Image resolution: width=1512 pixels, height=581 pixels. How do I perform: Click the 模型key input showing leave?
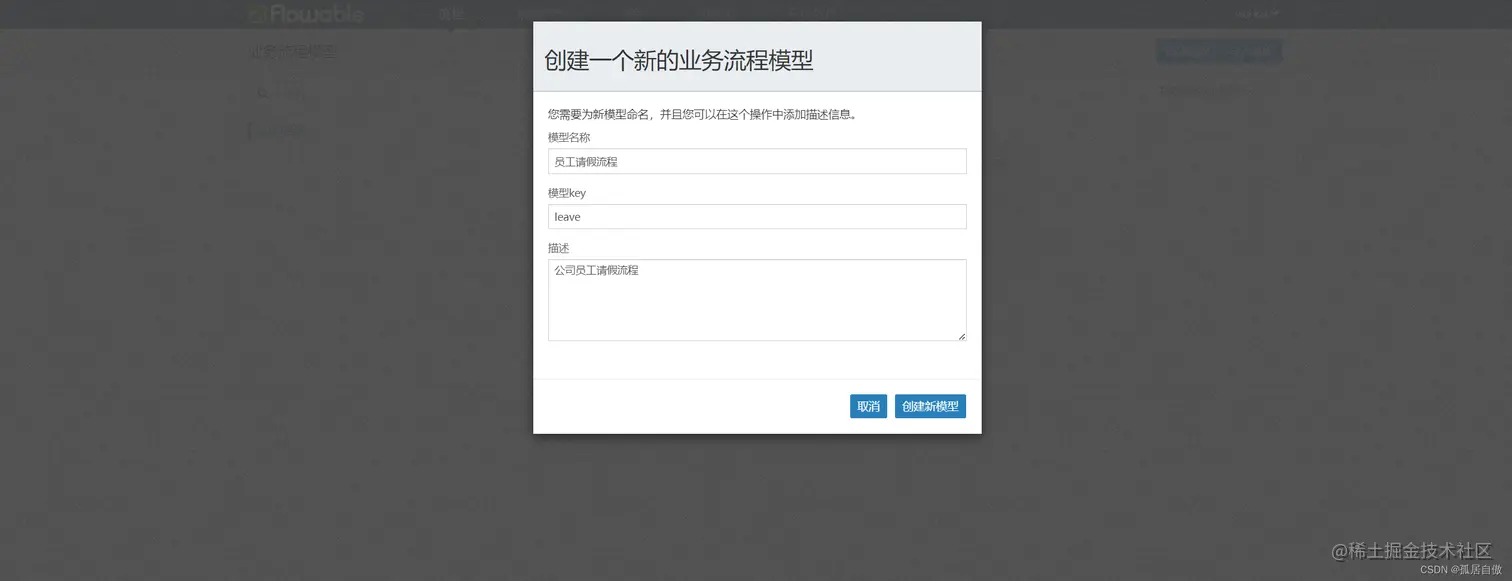756,216
